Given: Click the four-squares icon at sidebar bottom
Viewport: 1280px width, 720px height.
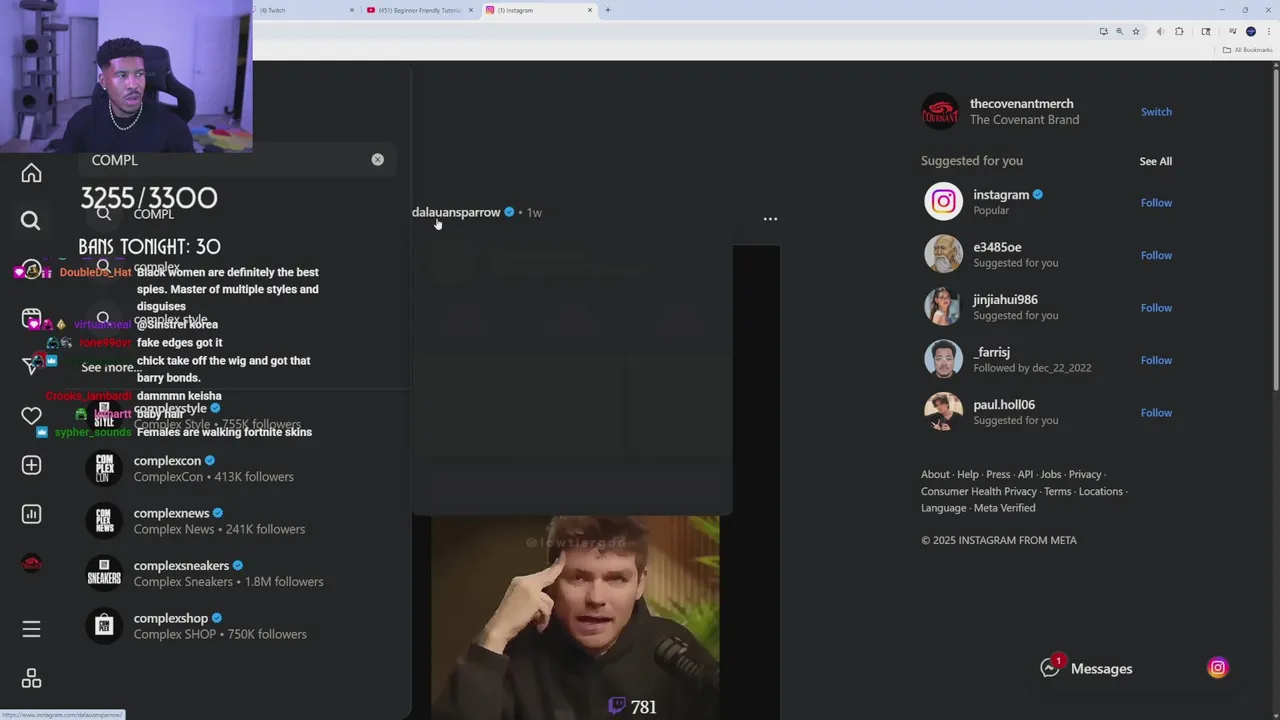Looking at the screenshot, I should 31,679.
